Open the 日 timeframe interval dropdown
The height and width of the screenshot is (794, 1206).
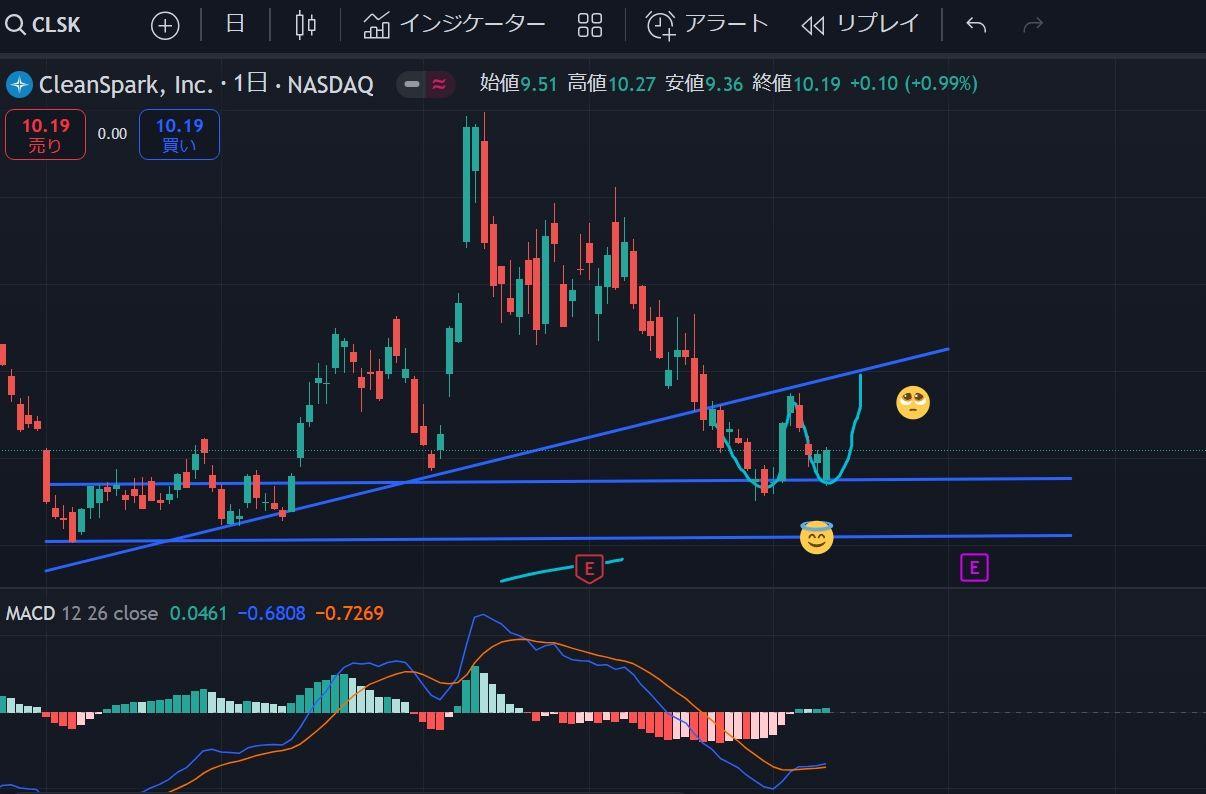[235, 24]
